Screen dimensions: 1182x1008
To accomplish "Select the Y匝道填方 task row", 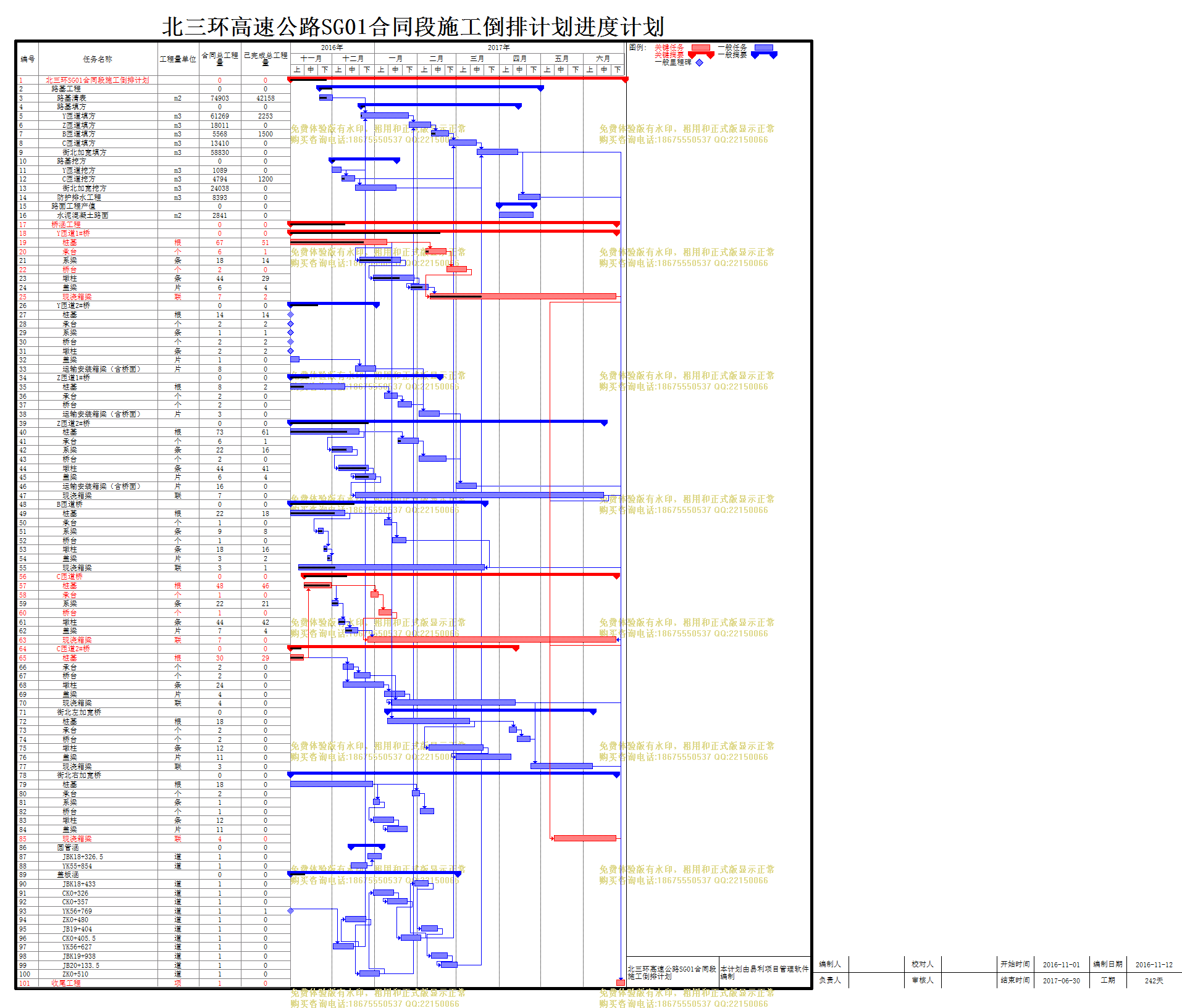I will point(153,116).
